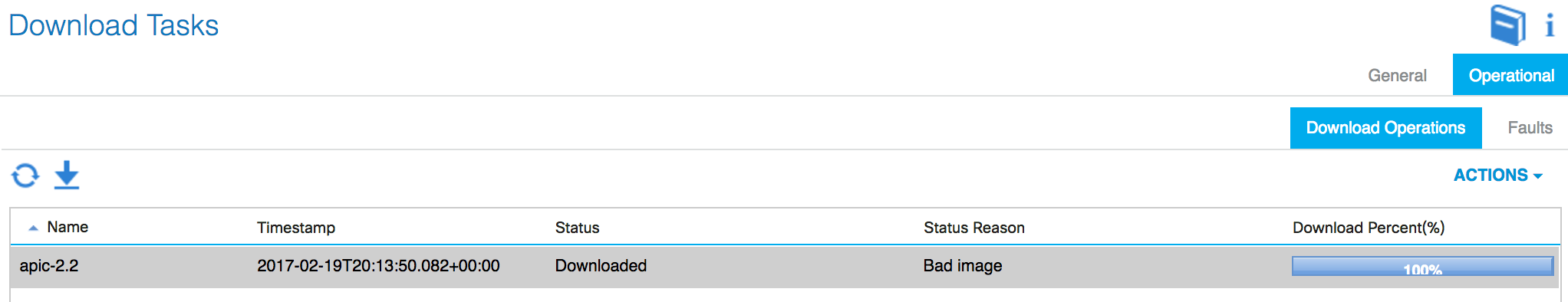Viewport: 1568px width, 302px height.
Task: Open the Download Operations sub-tab
Action: point(1385,128)
